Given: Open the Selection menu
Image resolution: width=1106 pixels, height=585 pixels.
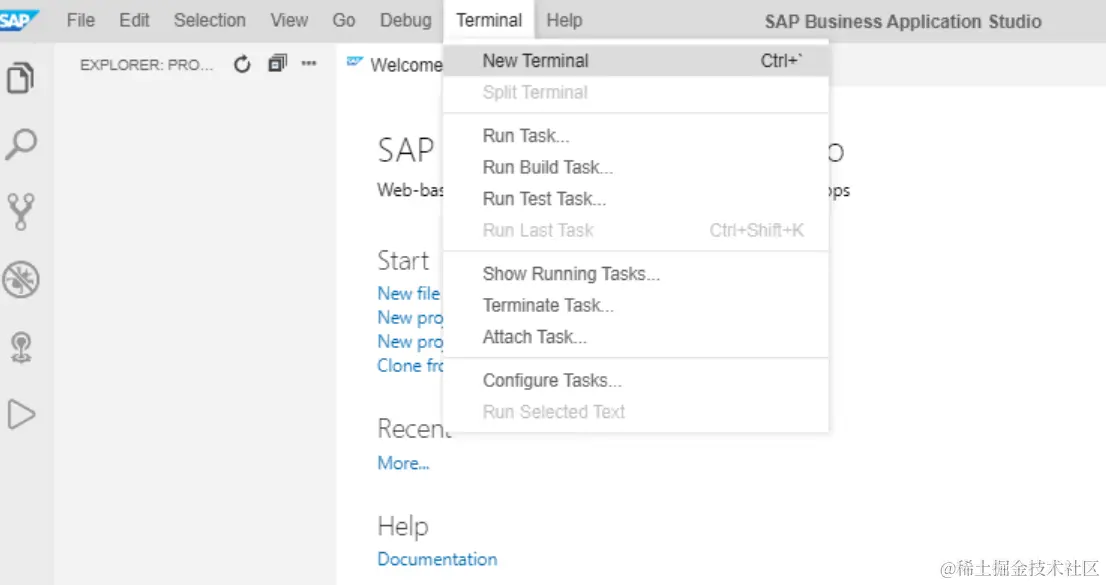Looking at the screenshot, I should click(x=209, y=20).
